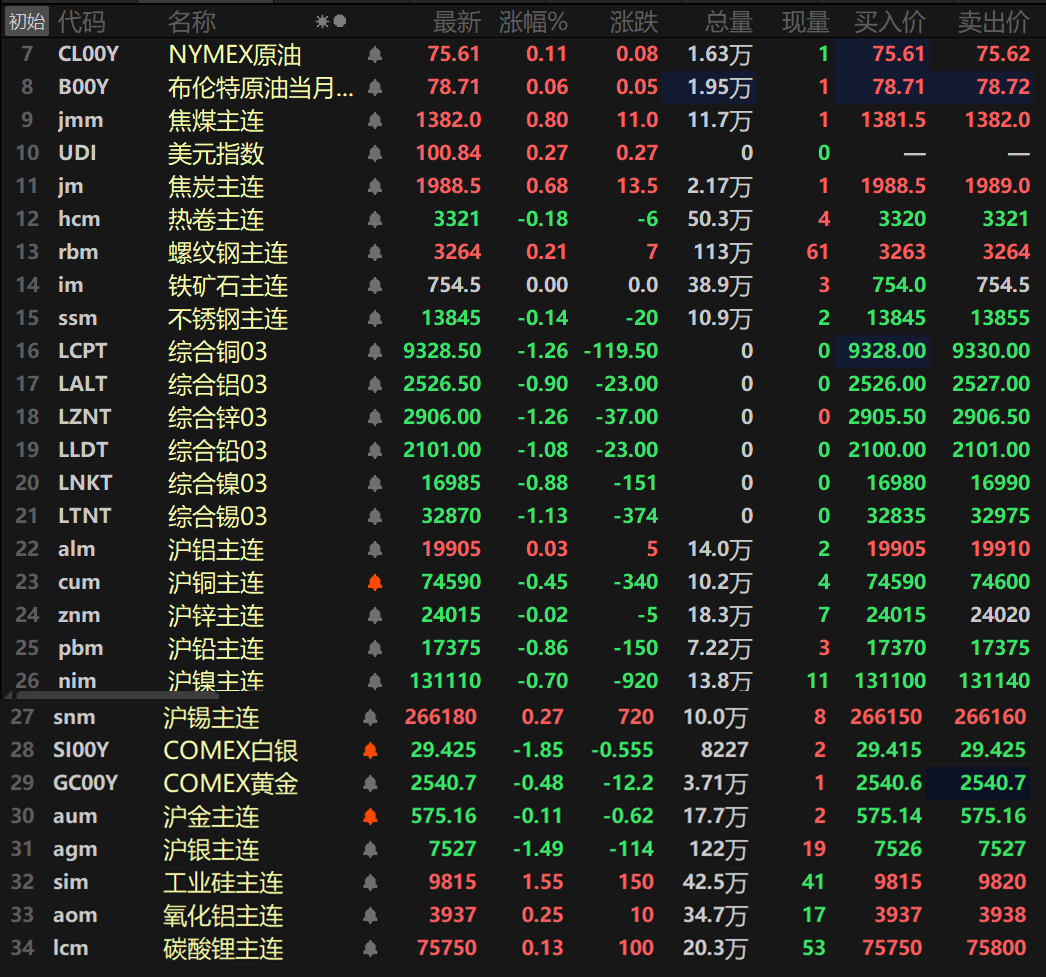Click the bell beside 螺纹钢主连
The height and width of the screenshot is (977, 1046).
pos(375,252)
